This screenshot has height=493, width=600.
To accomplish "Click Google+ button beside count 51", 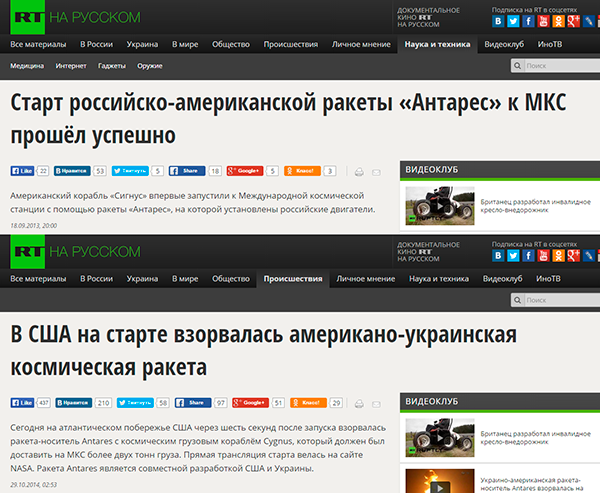I will (250, 403).
